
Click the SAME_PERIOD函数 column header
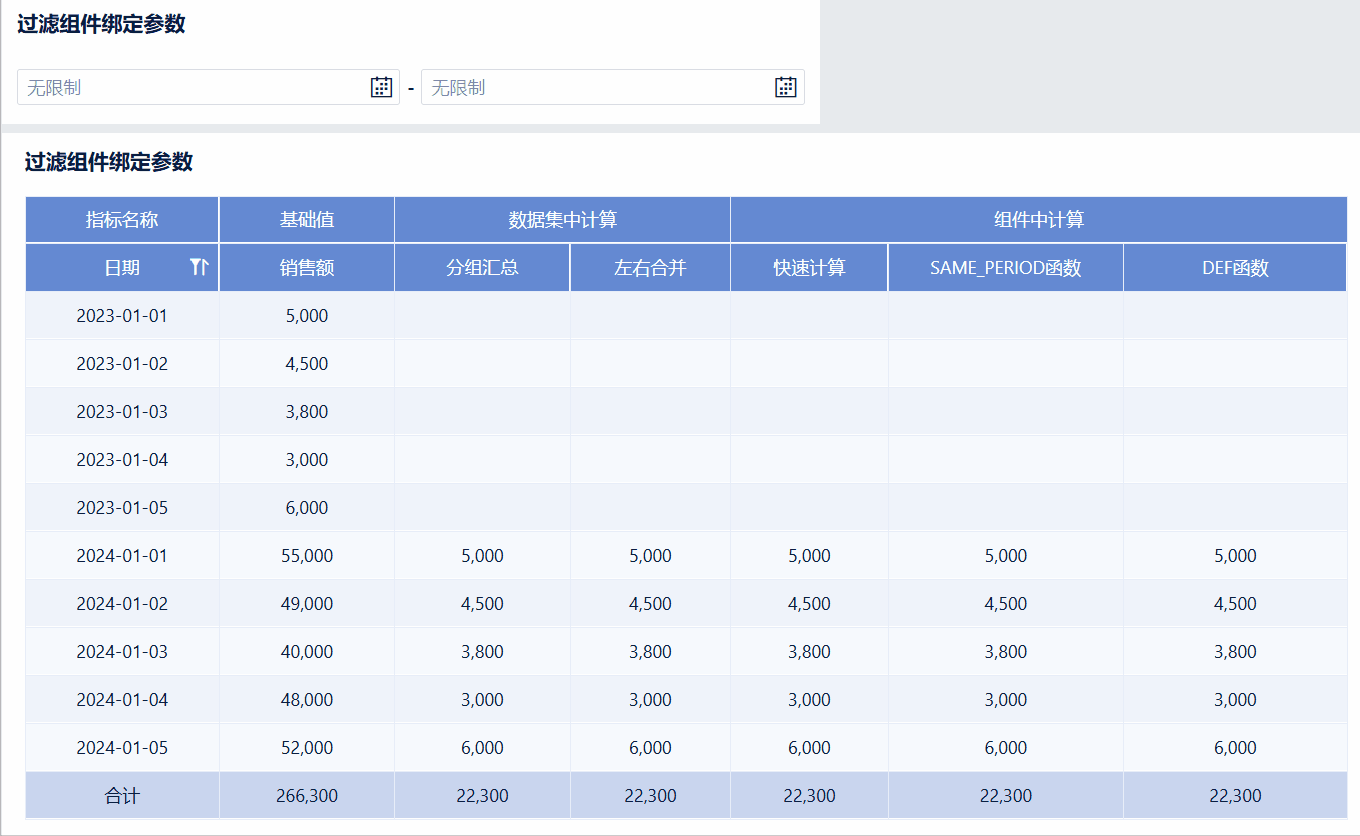click(x=1005, y=268)
